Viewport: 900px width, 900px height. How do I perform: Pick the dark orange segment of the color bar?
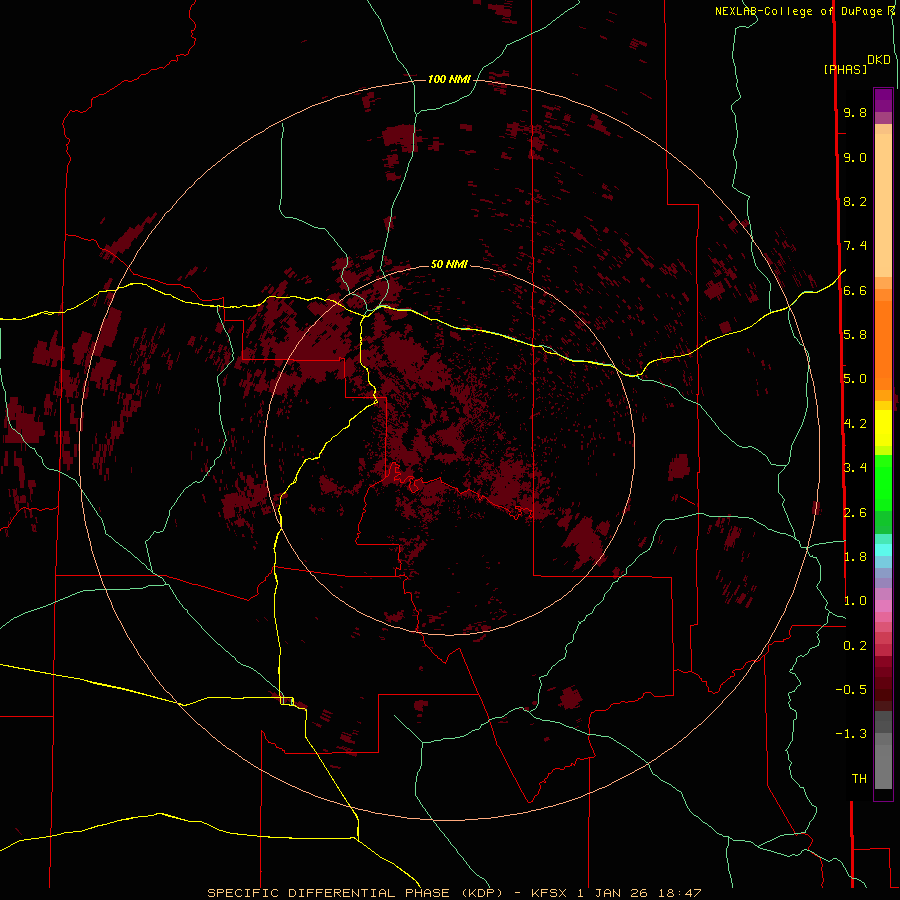click(x=883, y=346)
